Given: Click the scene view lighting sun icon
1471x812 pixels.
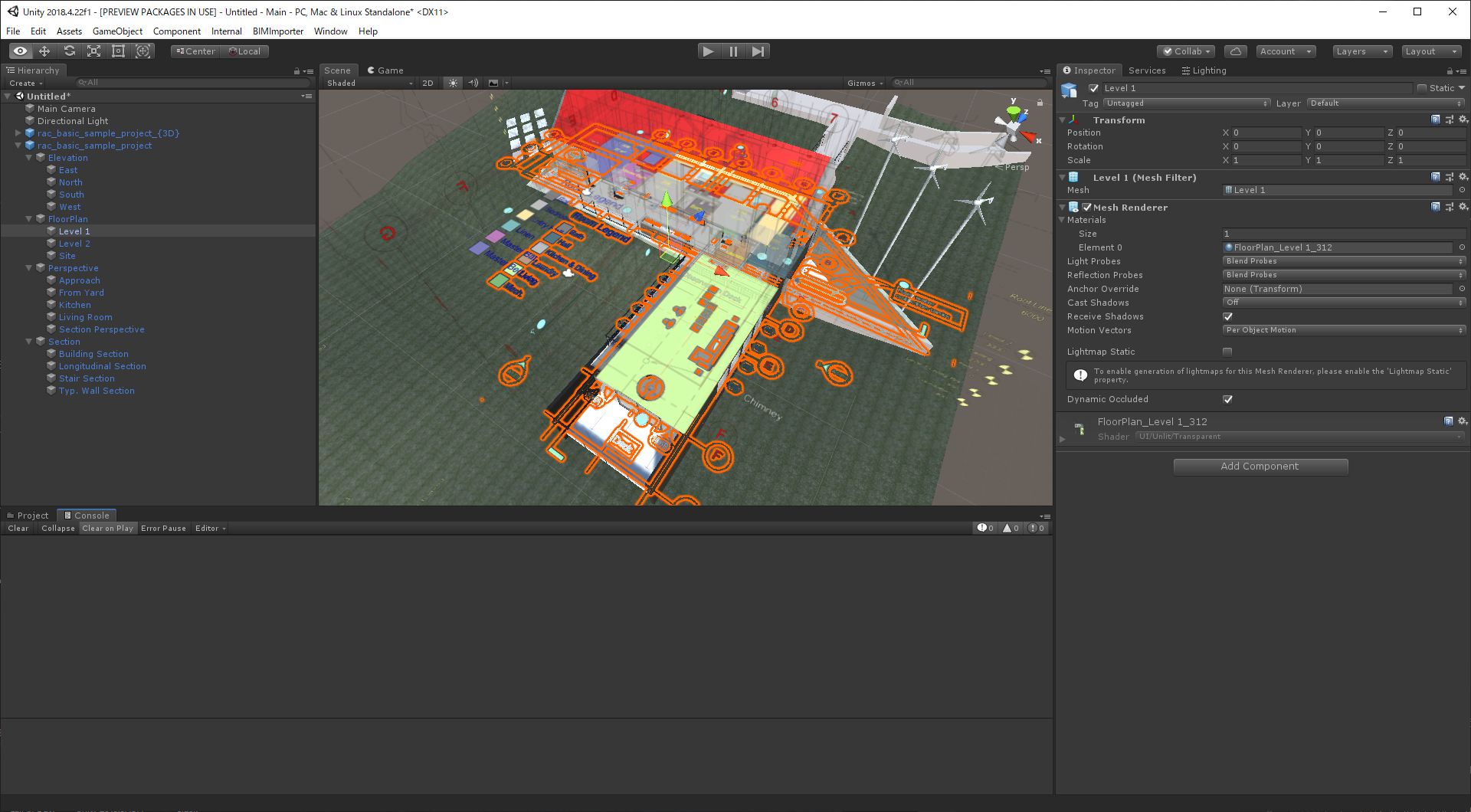Looking at the screenshot, I should [x=453, y=83].
